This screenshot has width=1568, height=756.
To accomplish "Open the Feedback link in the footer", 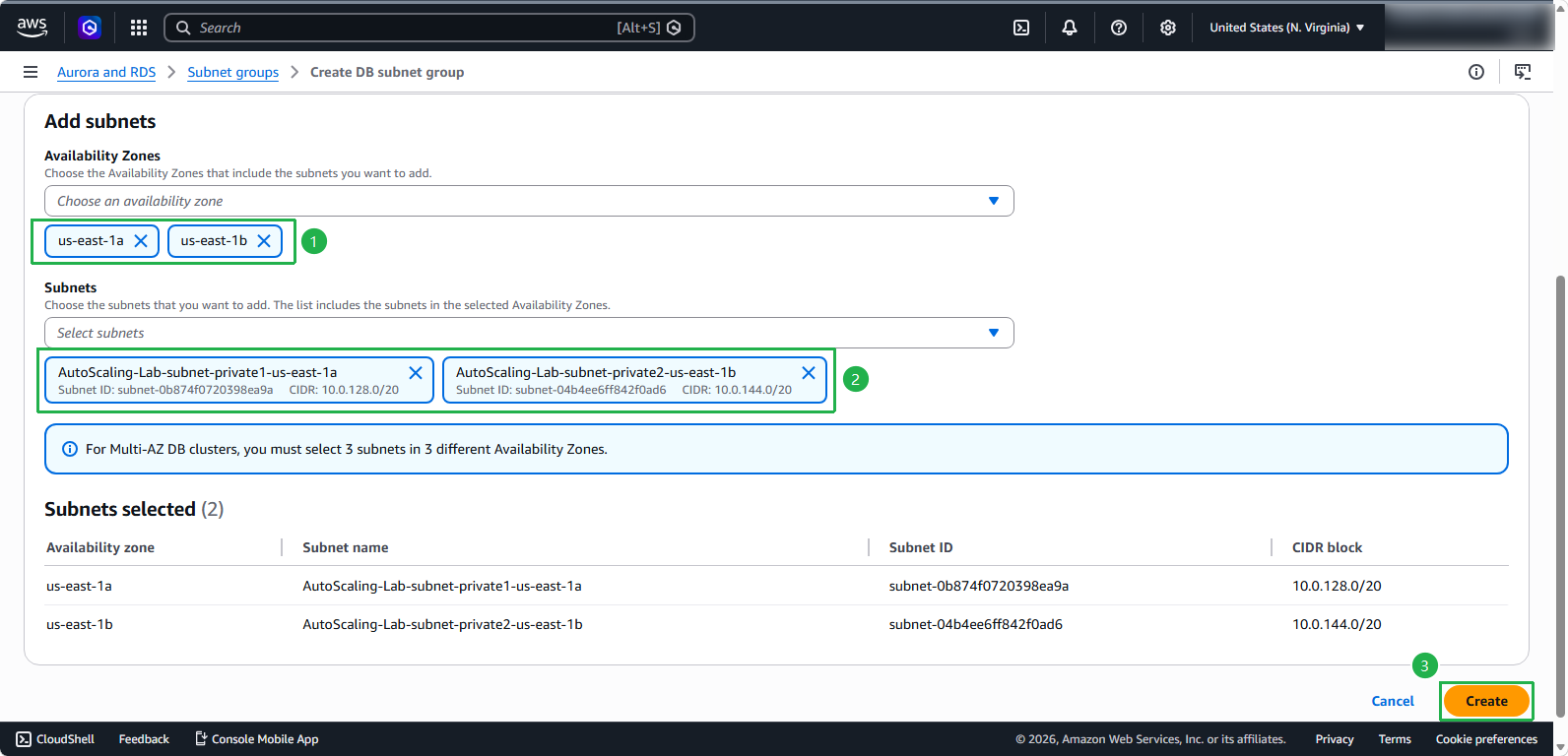I will click(144, 739).
